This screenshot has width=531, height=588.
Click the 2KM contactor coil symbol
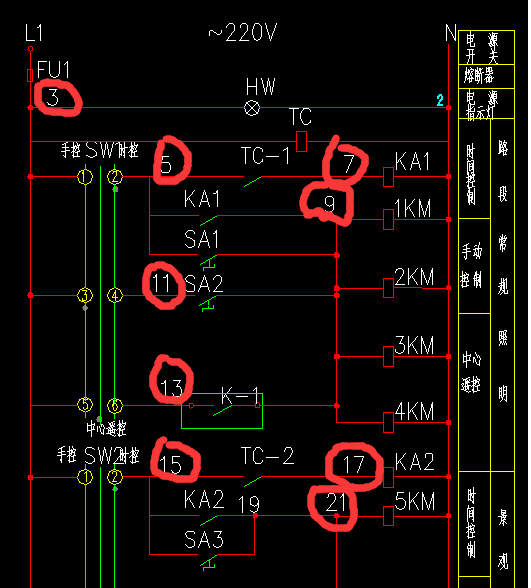click(388, 288)
